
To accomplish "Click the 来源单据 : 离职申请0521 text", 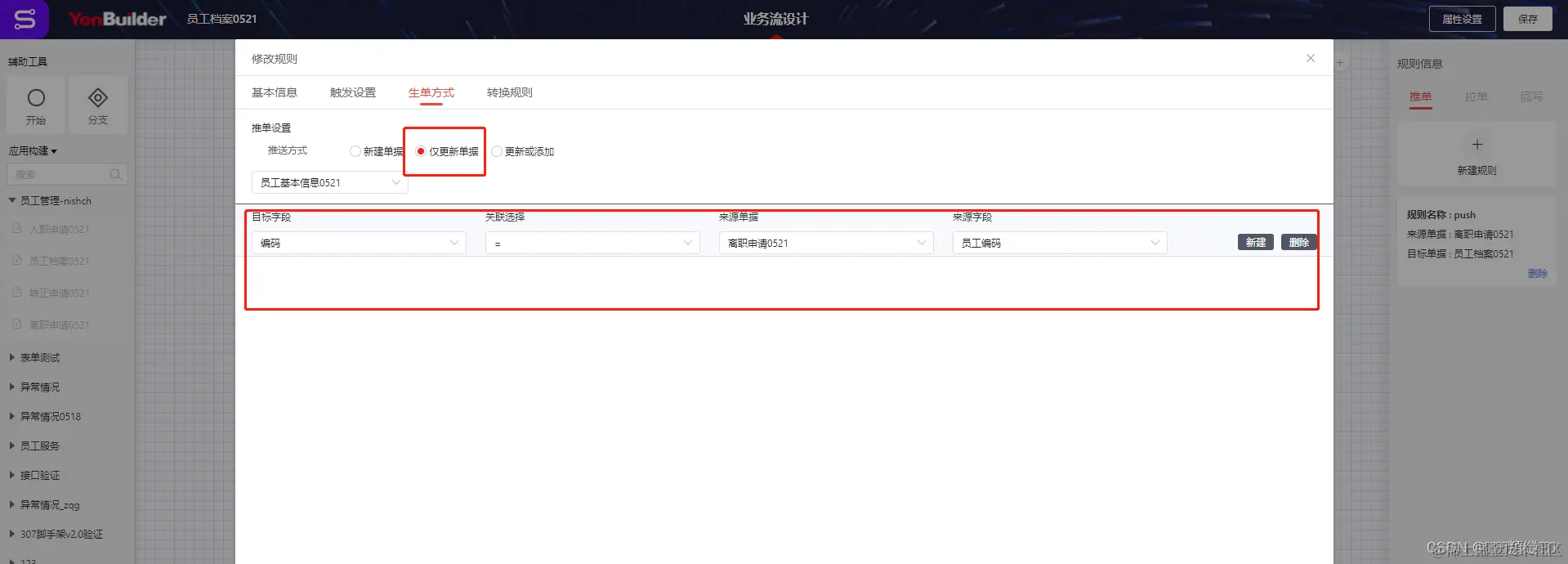I will pos(1460,234).
